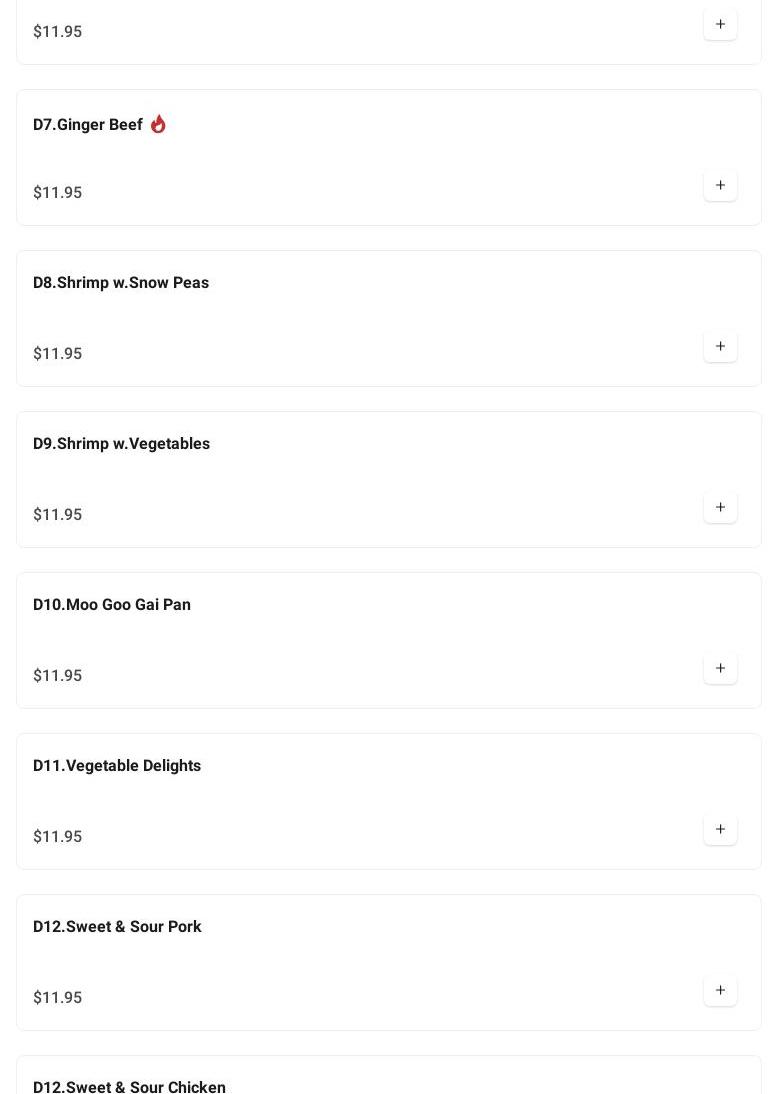This screenshot has width=778, height=1094.
Task: Click the $11.95 price under Ginger Beef
Action: coord(58,193)
